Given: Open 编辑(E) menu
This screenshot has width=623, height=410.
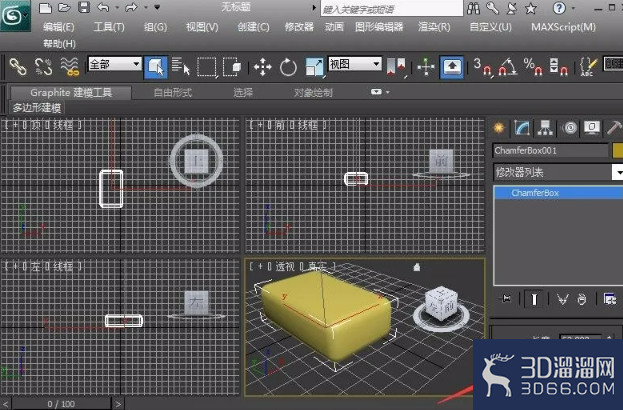Looking at the screenshot, I should point(59,27).
